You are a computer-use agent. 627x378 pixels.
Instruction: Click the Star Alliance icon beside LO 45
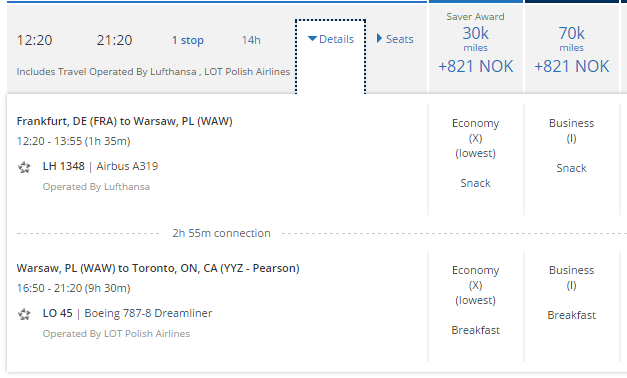coord(24,314)
